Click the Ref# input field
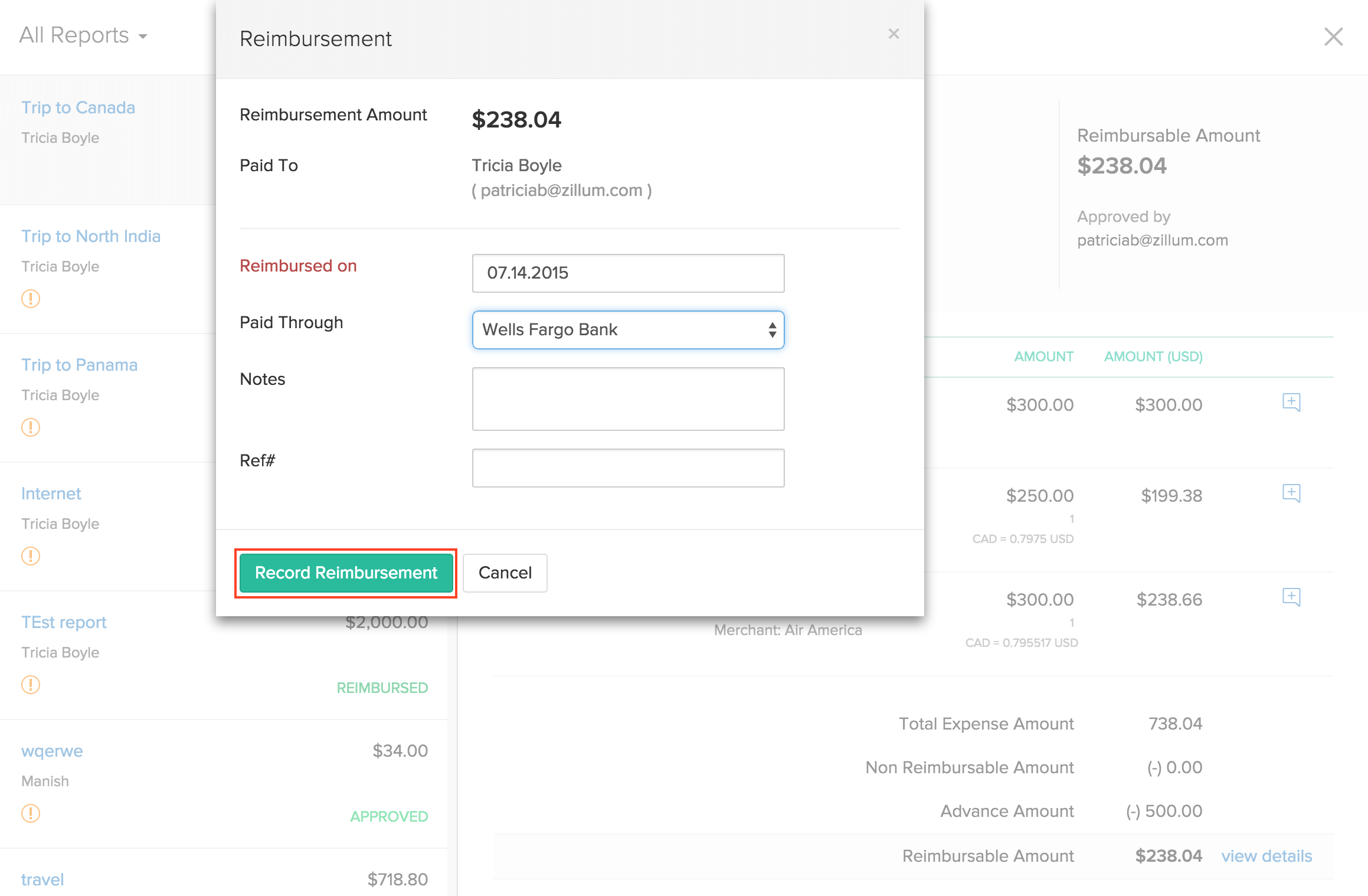1368x896 pixels. [627, 467]
